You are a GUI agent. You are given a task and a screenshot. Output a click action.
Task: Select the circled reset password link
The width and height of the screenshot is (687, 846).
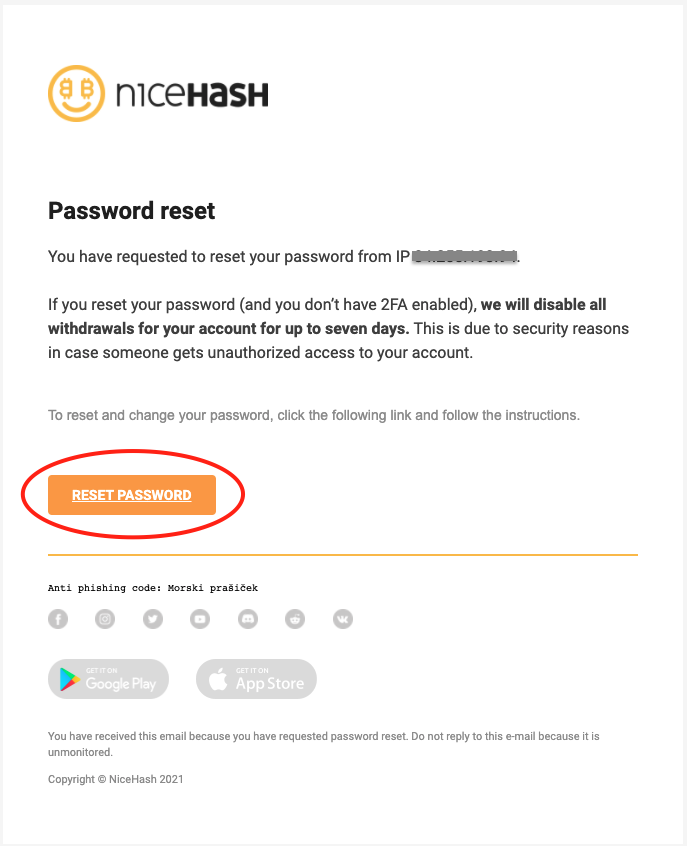click(131, 494)
